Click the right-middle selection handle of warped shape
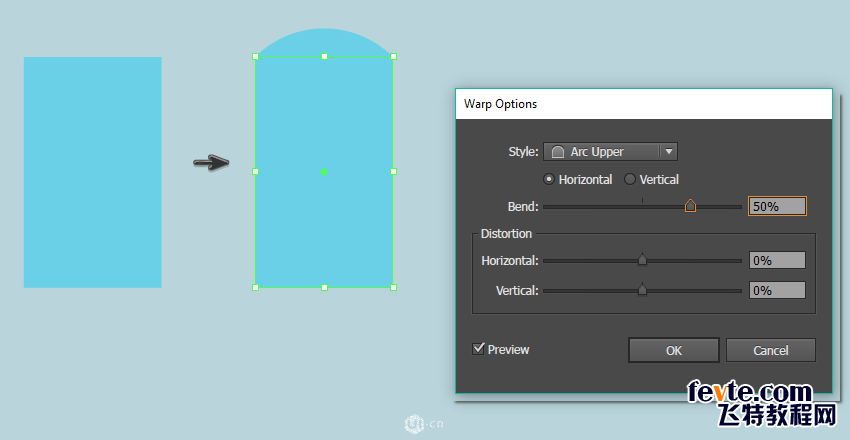The width and height of the screenshot is (850, 440). click(x=394, y=171)
